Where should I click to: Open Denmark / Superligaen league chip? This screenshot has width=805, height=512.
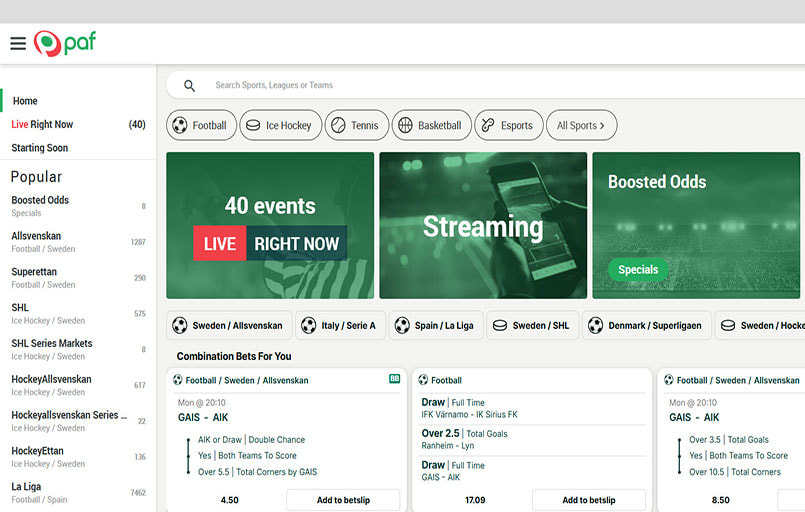tap(647, 325)
